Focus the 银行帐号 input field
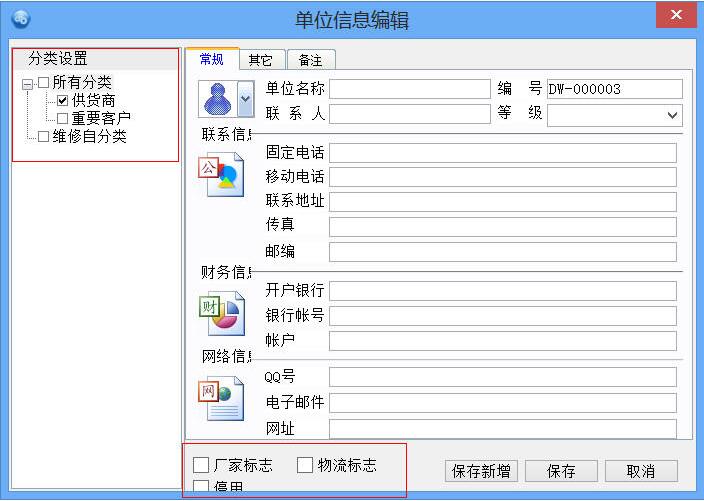The width and height of the screenshot is (704, 501). point(503,316)
